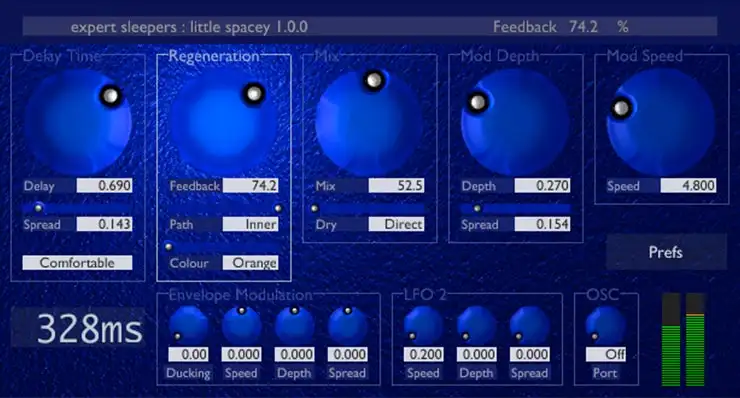The image size is (740, 398).
Task: Open the Colour dropdown showing Orange
Action: (x=250, y=263)
